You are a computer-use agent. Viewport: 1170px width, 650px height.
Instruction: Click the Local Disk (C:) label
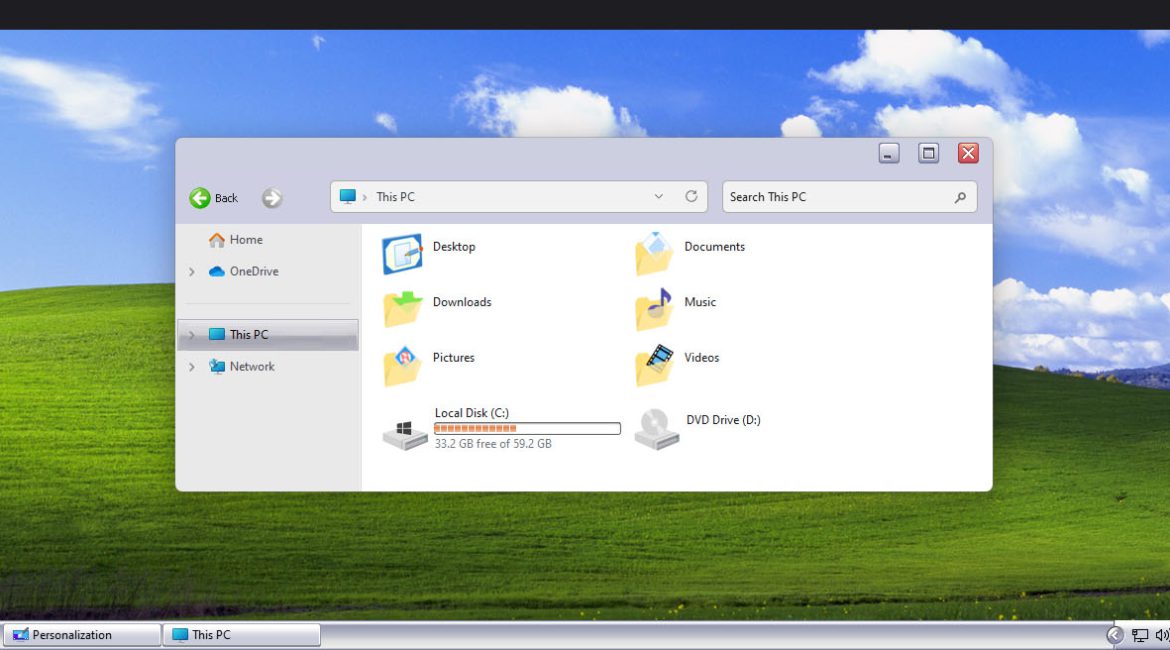472,413
